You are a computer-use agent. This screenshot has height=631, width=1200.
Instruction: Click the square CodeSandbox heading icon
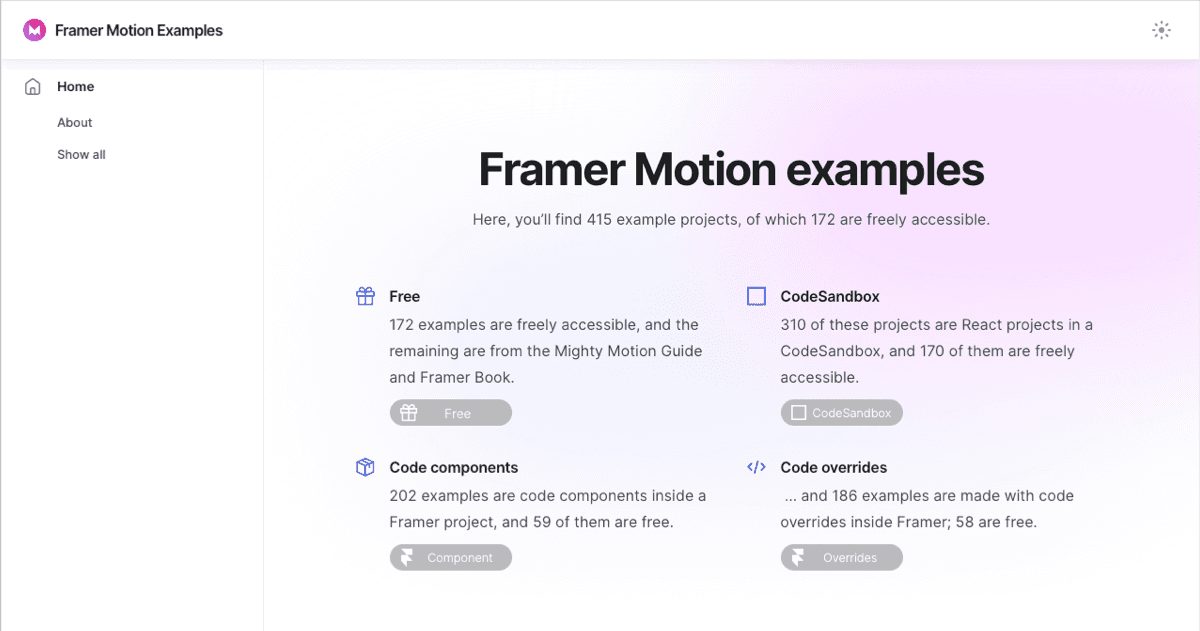756,296
